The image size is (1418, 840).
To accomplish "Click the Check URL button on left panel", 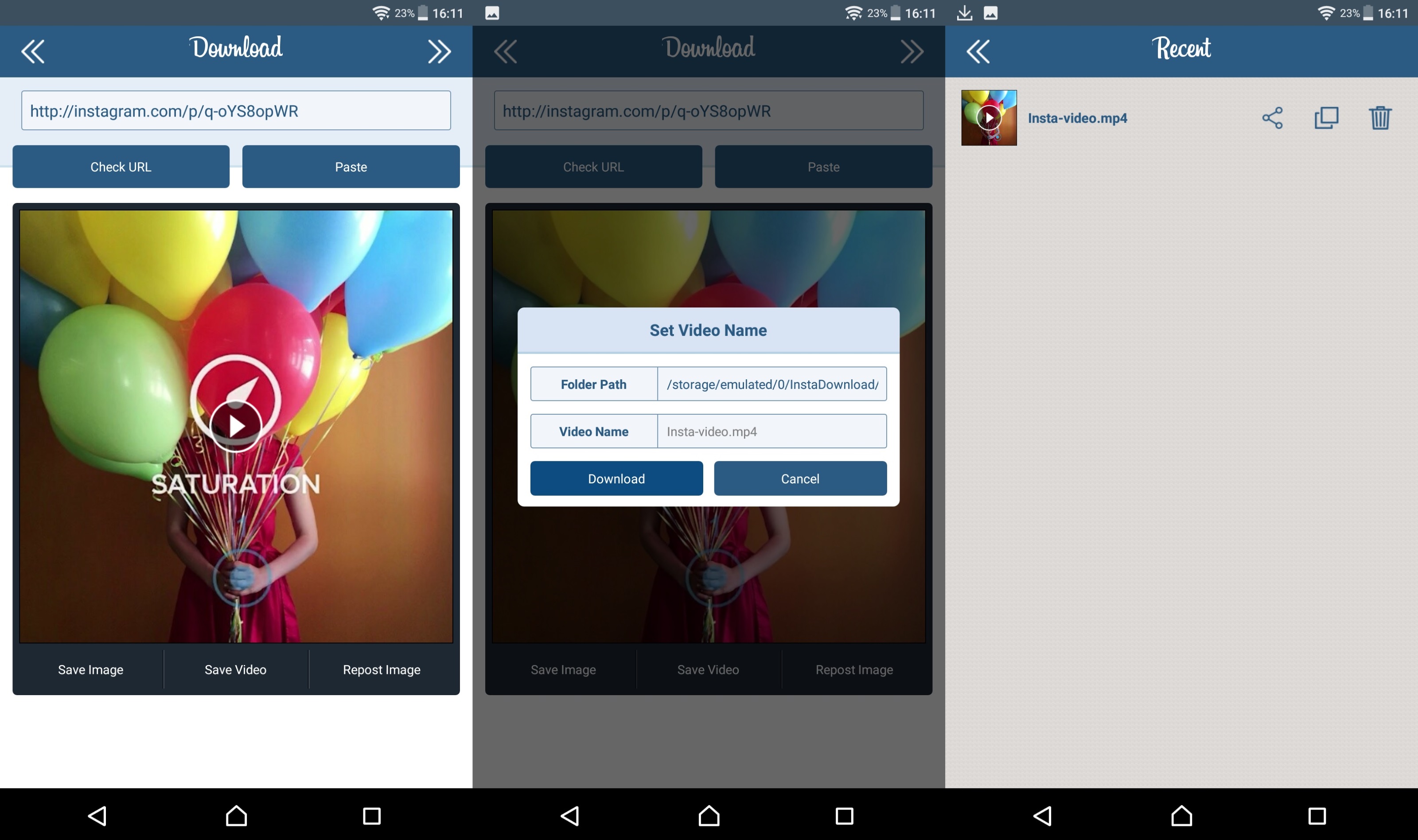I will pos(119,167).
